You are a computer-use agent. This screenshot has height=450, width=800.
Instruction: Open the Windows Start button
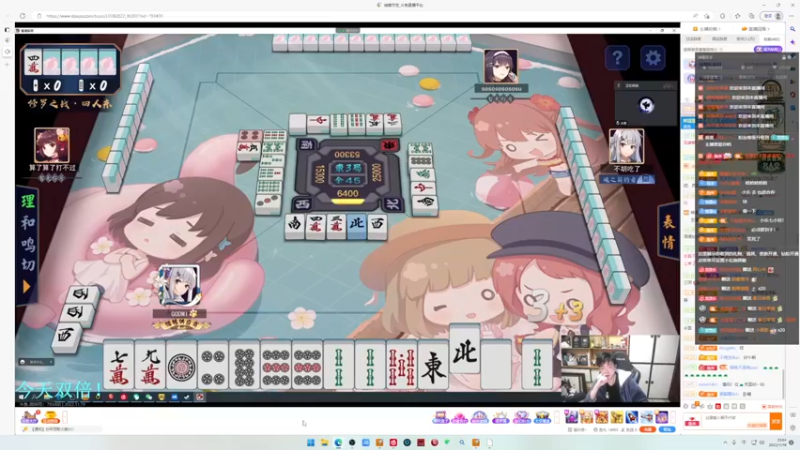(x=311, y=443)
